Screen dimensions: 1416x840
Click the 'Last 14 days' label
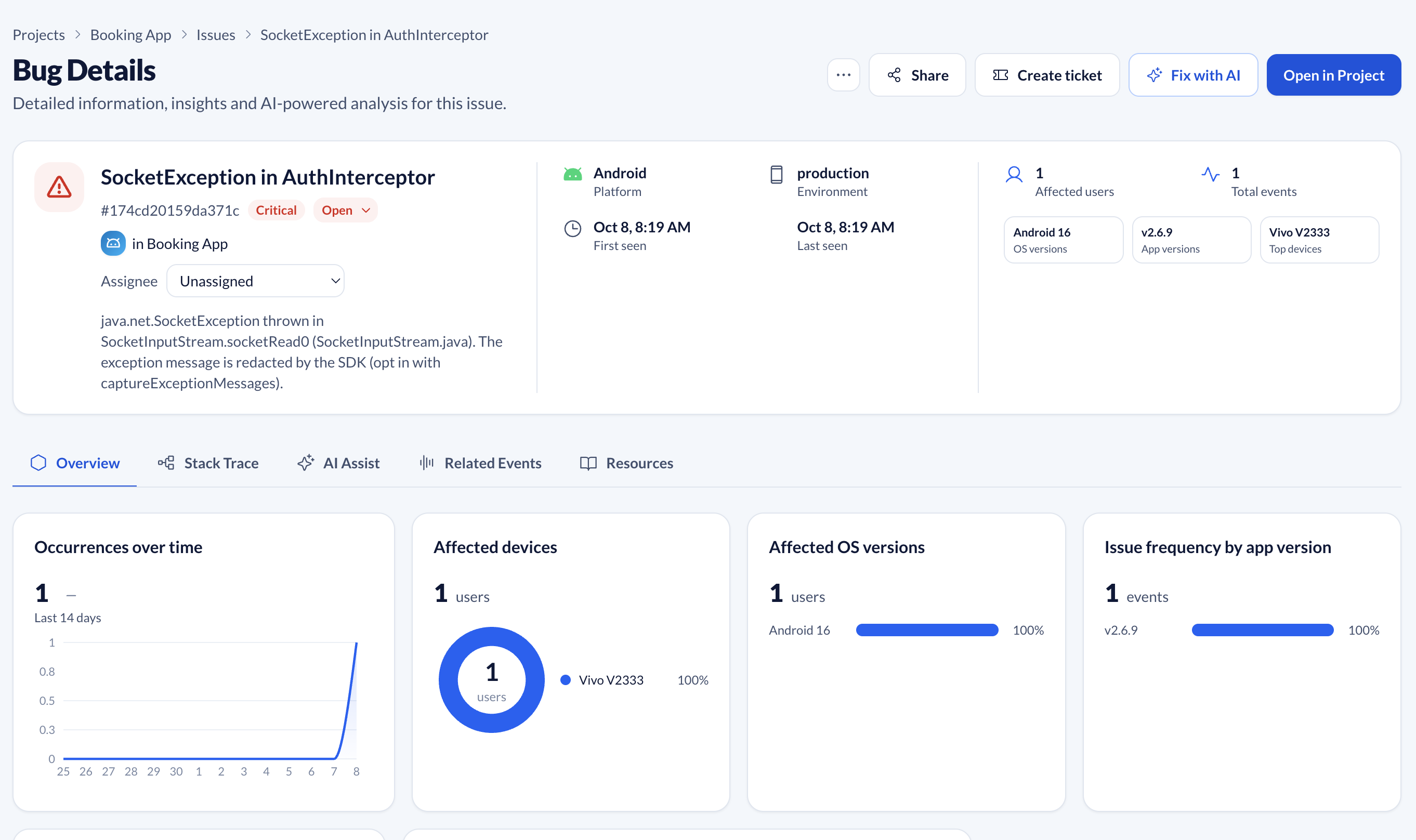[68, 618]
